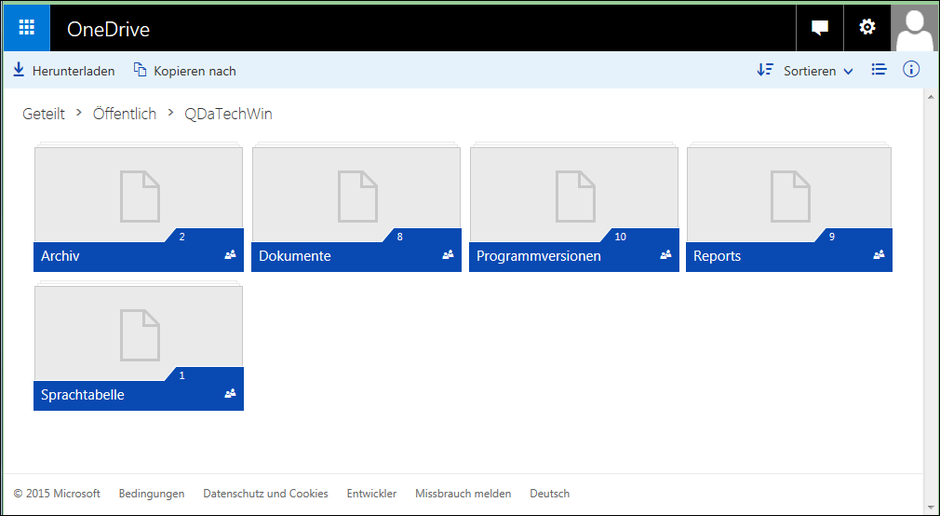Click the OneDrive title link
Viewport: 940px width, 516px height.
point(108,29)
